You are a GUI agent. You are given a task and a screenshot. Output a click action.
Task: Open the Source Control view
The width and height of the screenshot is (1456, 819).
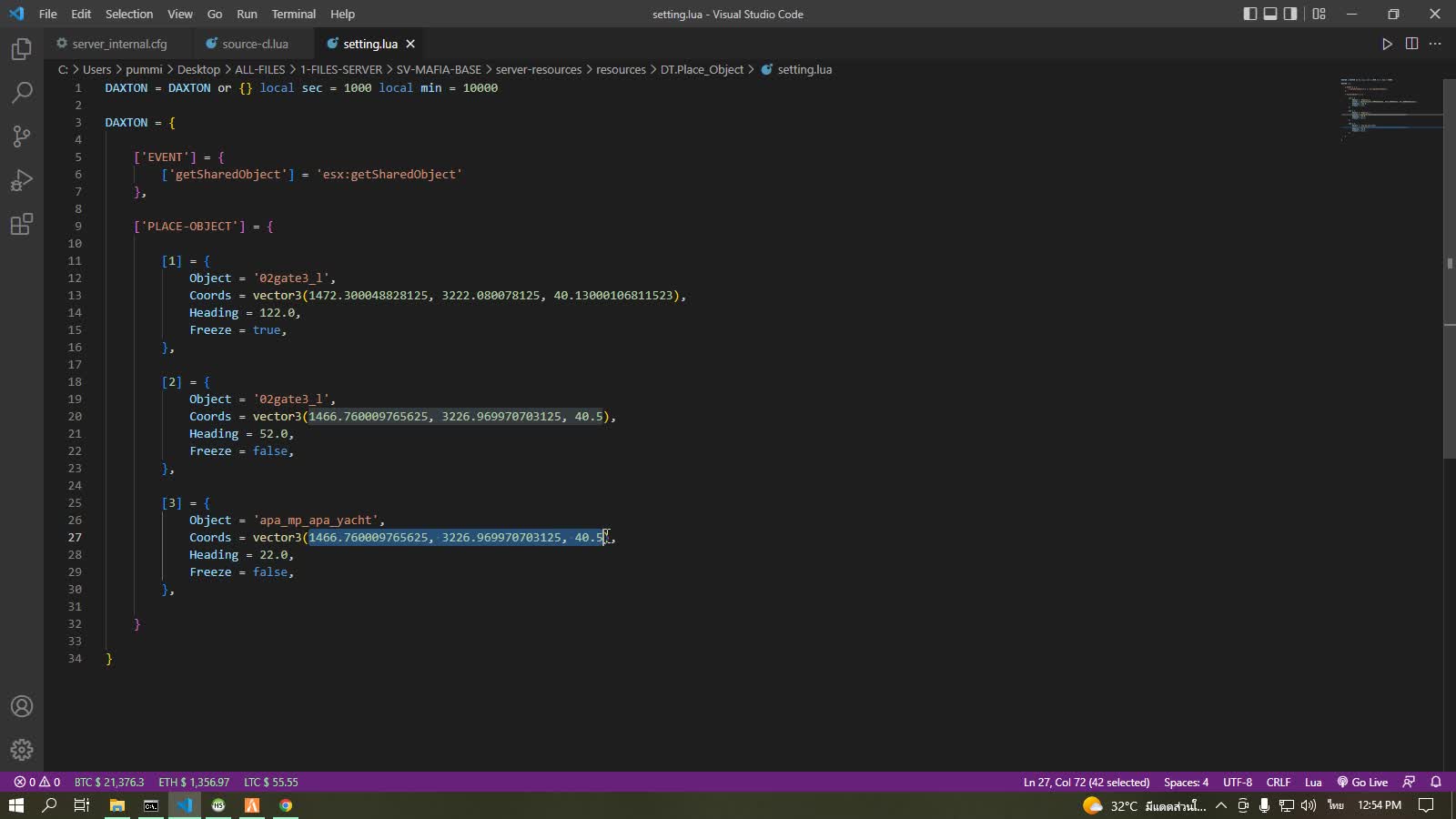[22, 136]
